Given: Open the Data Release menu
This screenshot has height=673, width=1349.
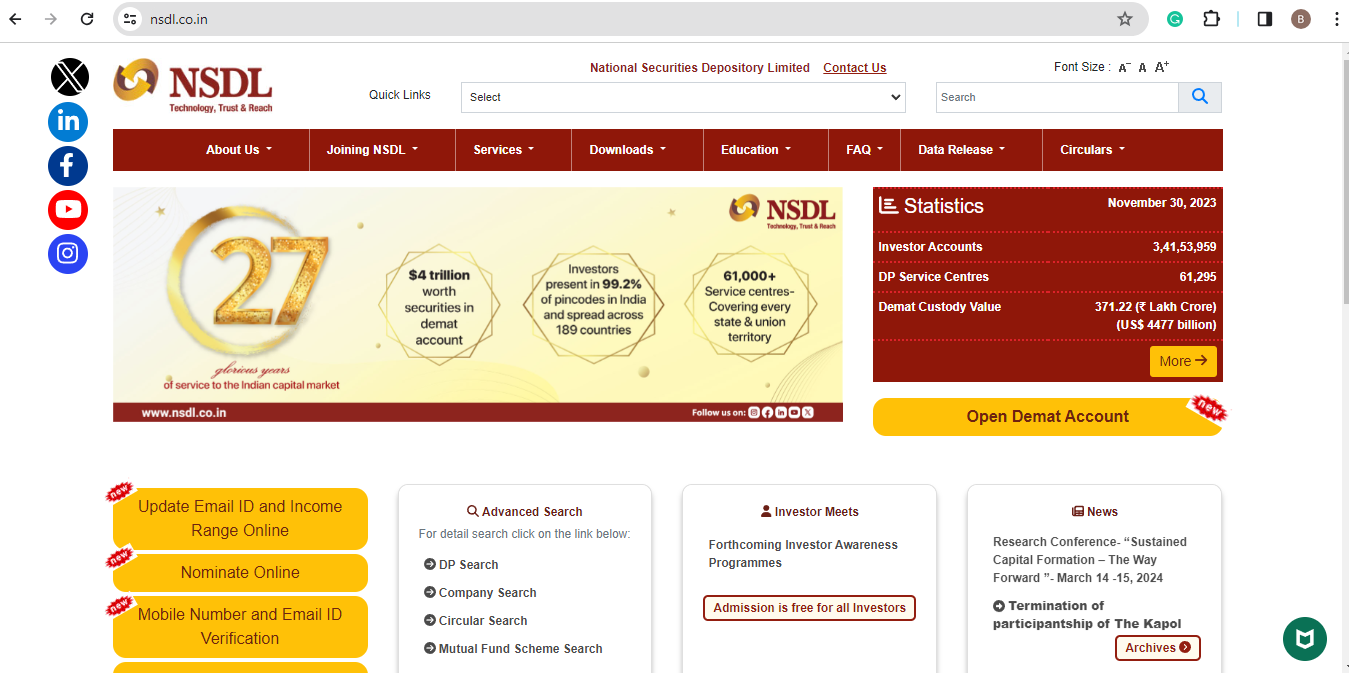Looking at the screenshot, I should (962, 150).
